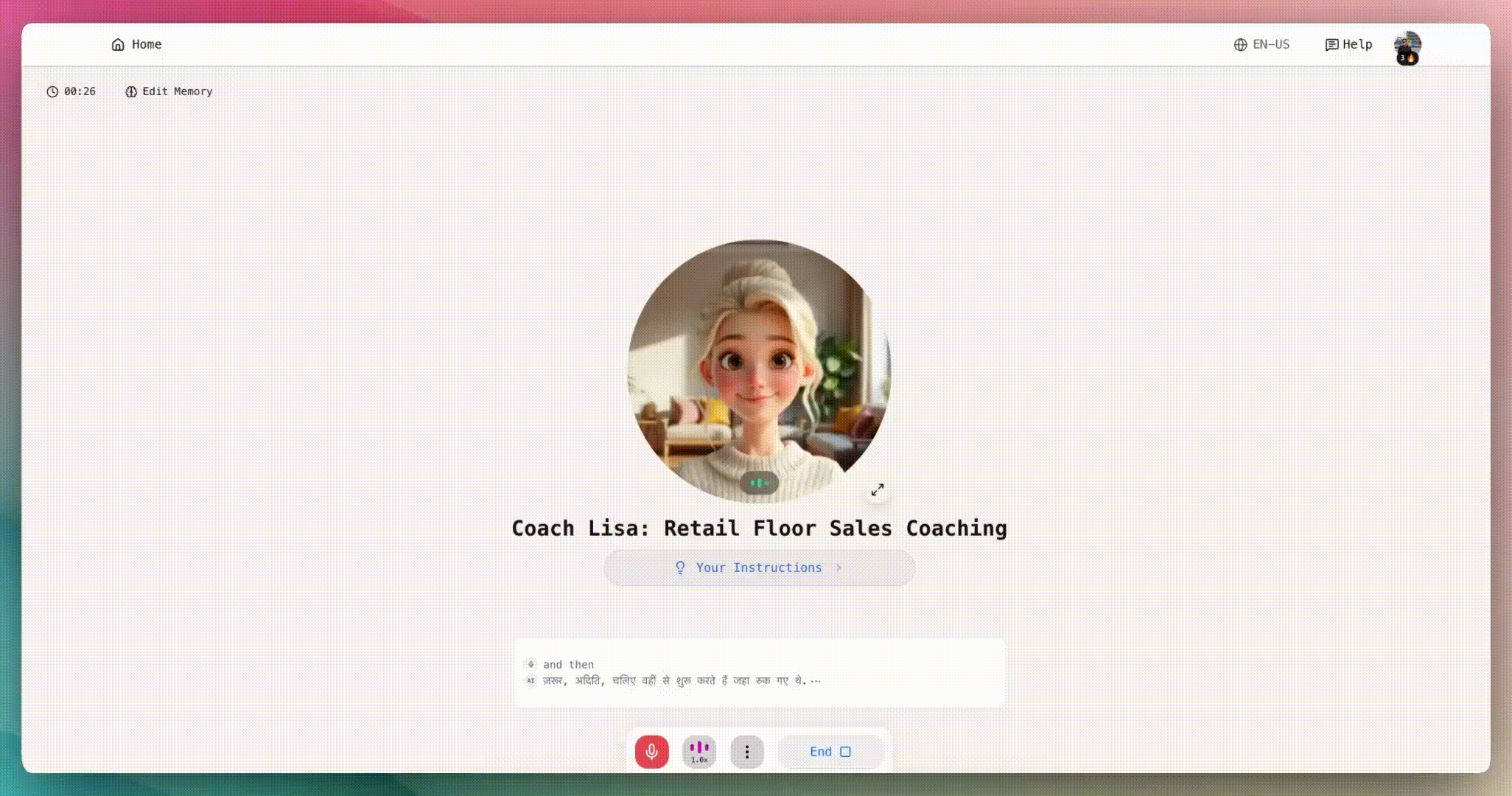Click transcript line "and then"
Screen dimensions: 1512x796
point(568,664)
